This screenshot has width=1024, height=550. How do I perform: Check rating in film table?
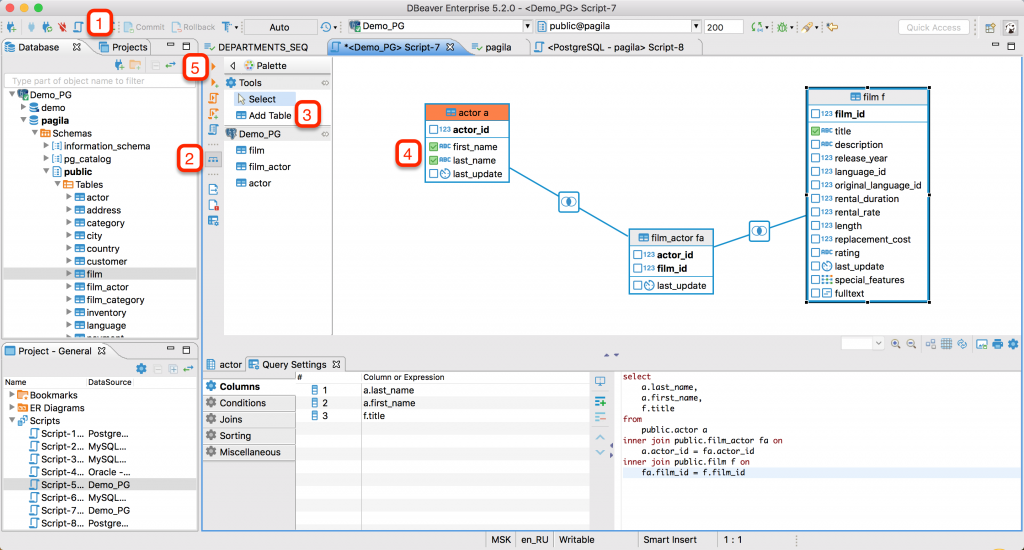click(x=815, y=253)
